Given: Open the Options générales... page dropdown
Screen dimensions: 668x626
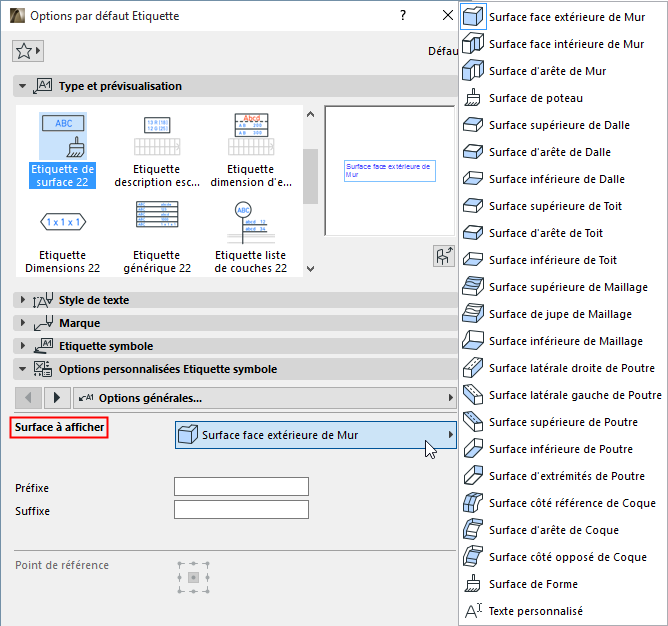Looking at the screenshot, I should pos(265,398).
